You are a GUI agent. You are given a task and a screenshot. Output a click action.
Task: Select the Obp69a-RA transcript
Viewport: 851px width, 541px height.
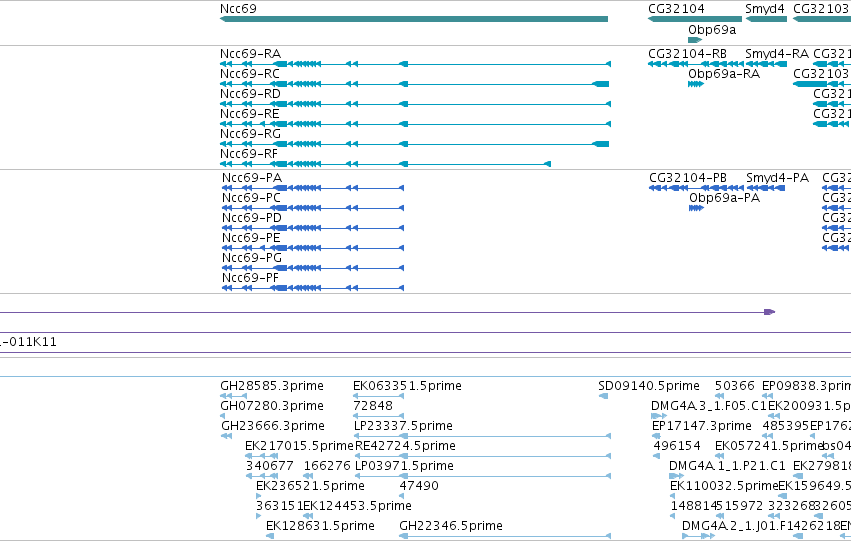(696, 84)
